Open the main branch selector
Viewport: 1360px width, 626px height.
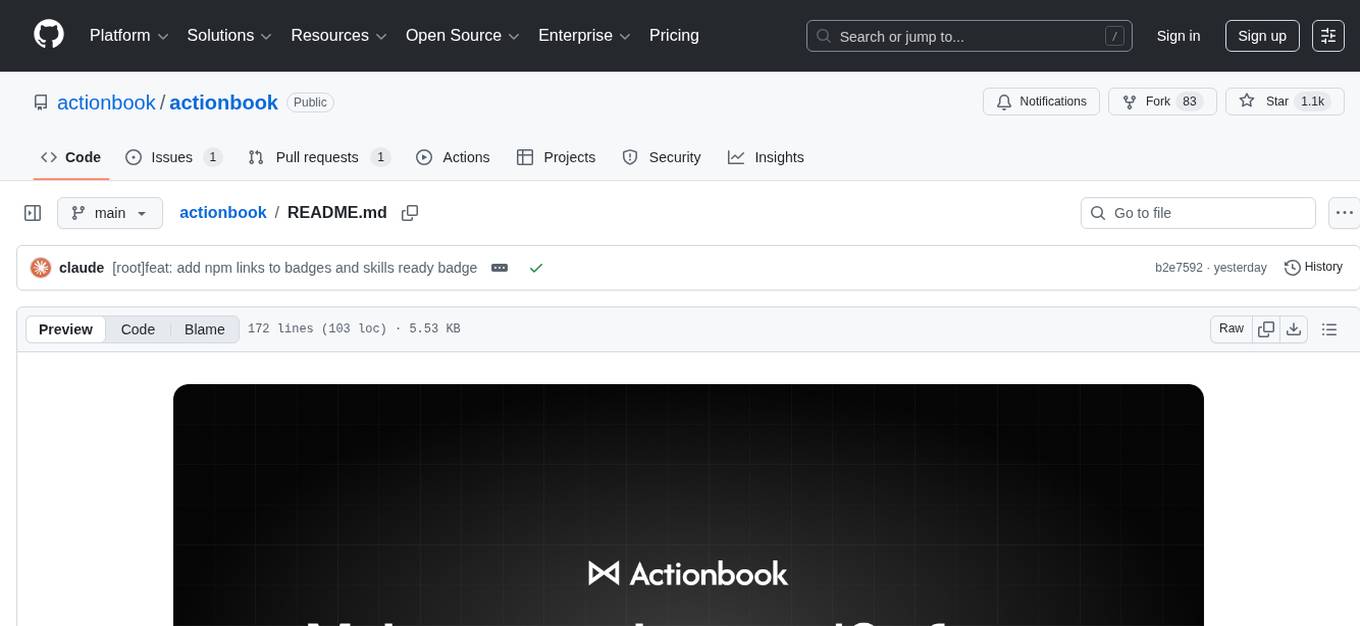point(109,212)
